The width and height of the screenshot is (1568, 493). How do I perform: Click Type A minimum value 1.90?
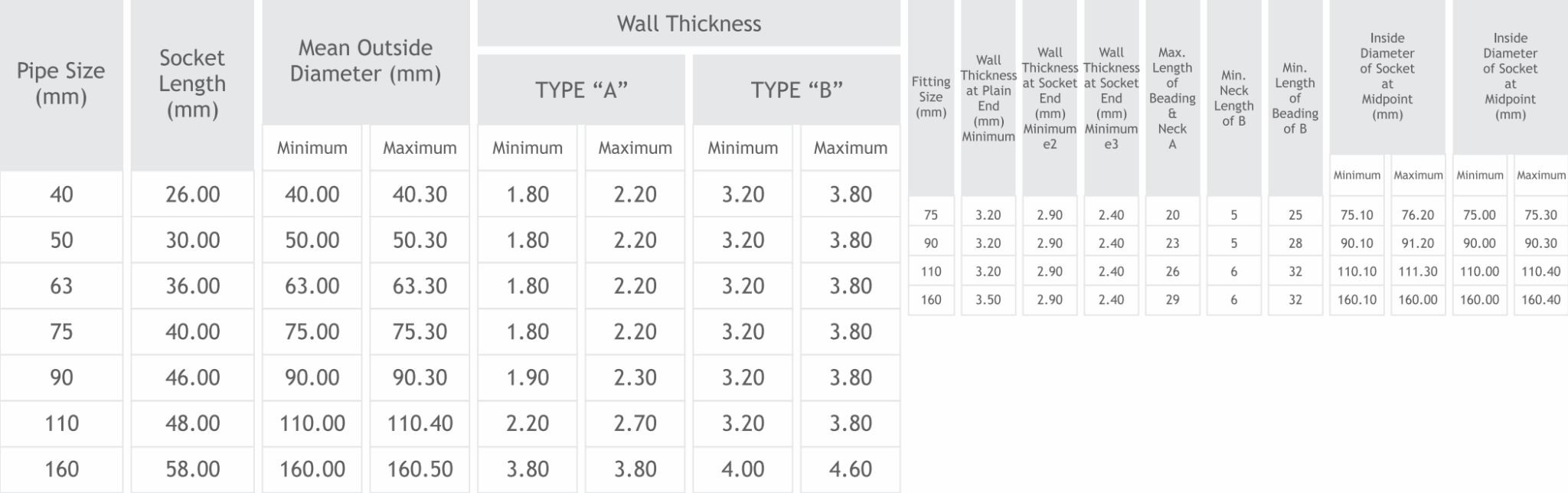tap(528, 377)
